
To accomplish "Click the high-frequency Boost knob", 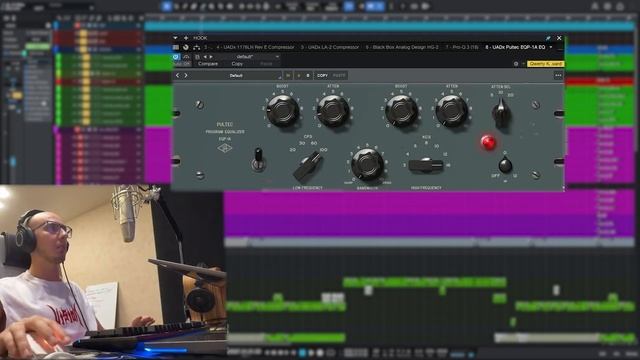I will click(x=401, y=111).
